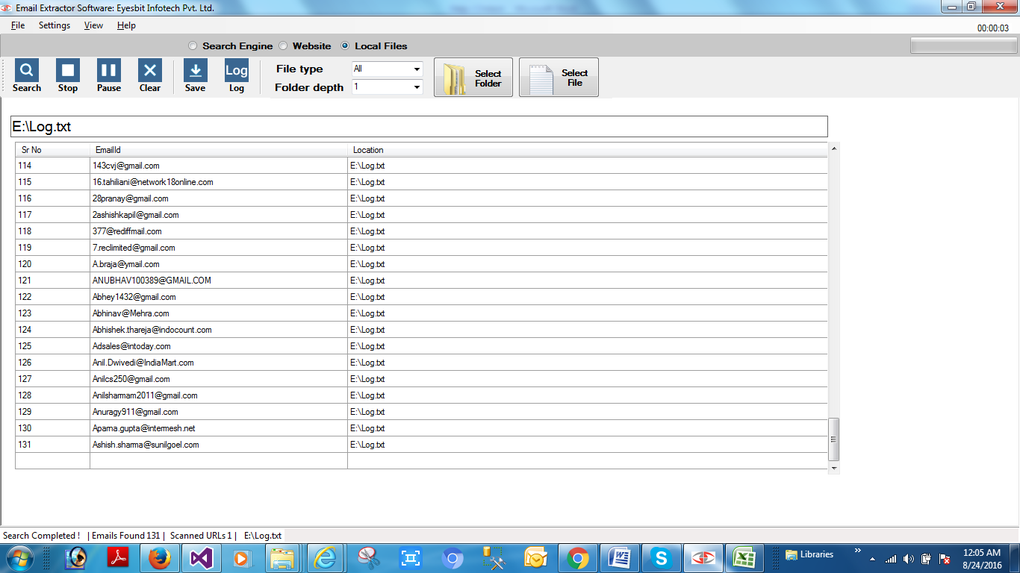The image size is (1020, 573).
Task: Select row Abhishek.thareja@indocount.com
Action: [x=422, y=330]
